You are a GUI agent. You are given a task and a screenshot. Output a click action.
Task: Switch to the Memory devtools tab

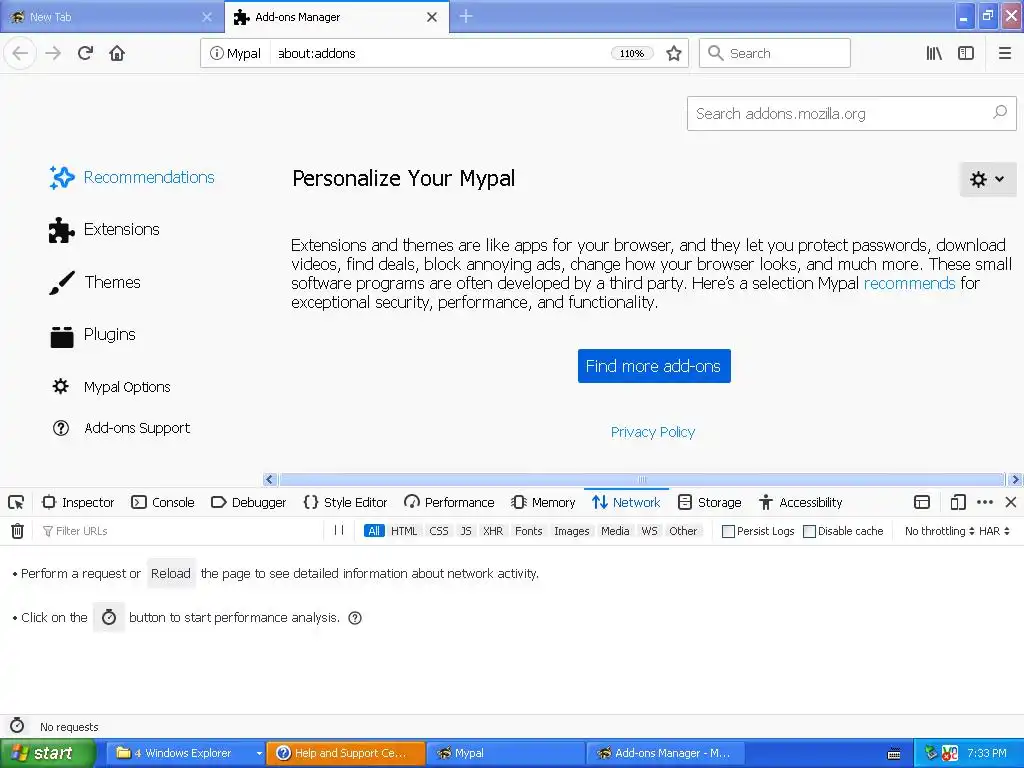[543, 502]
